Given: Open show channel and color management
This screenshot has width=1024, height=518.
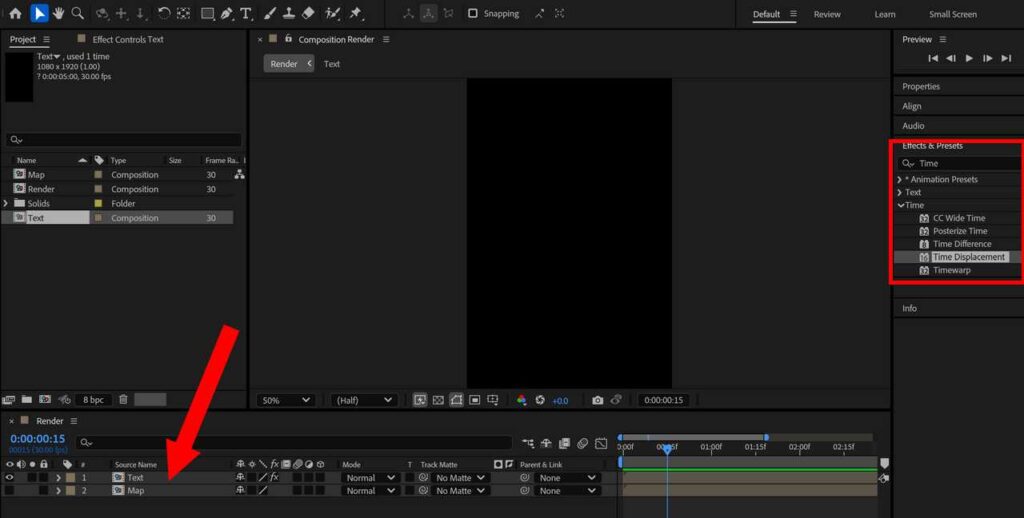Looking at the screenshot, I should pyautogui.click(x=521, y=400).
